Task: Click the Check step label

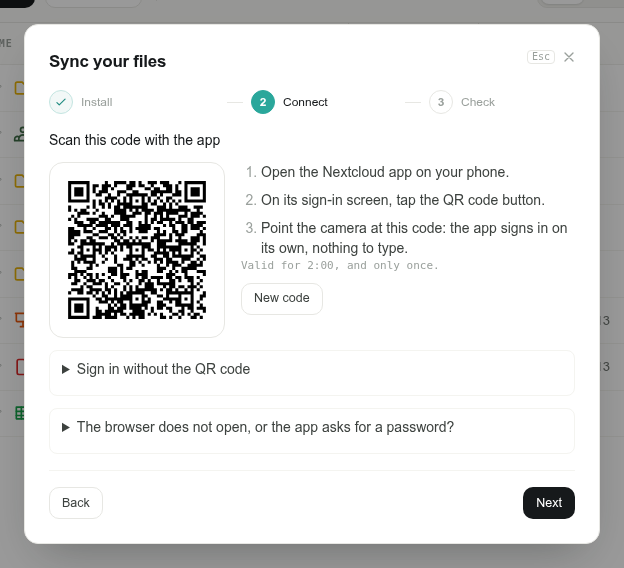Action: point(478,102)
